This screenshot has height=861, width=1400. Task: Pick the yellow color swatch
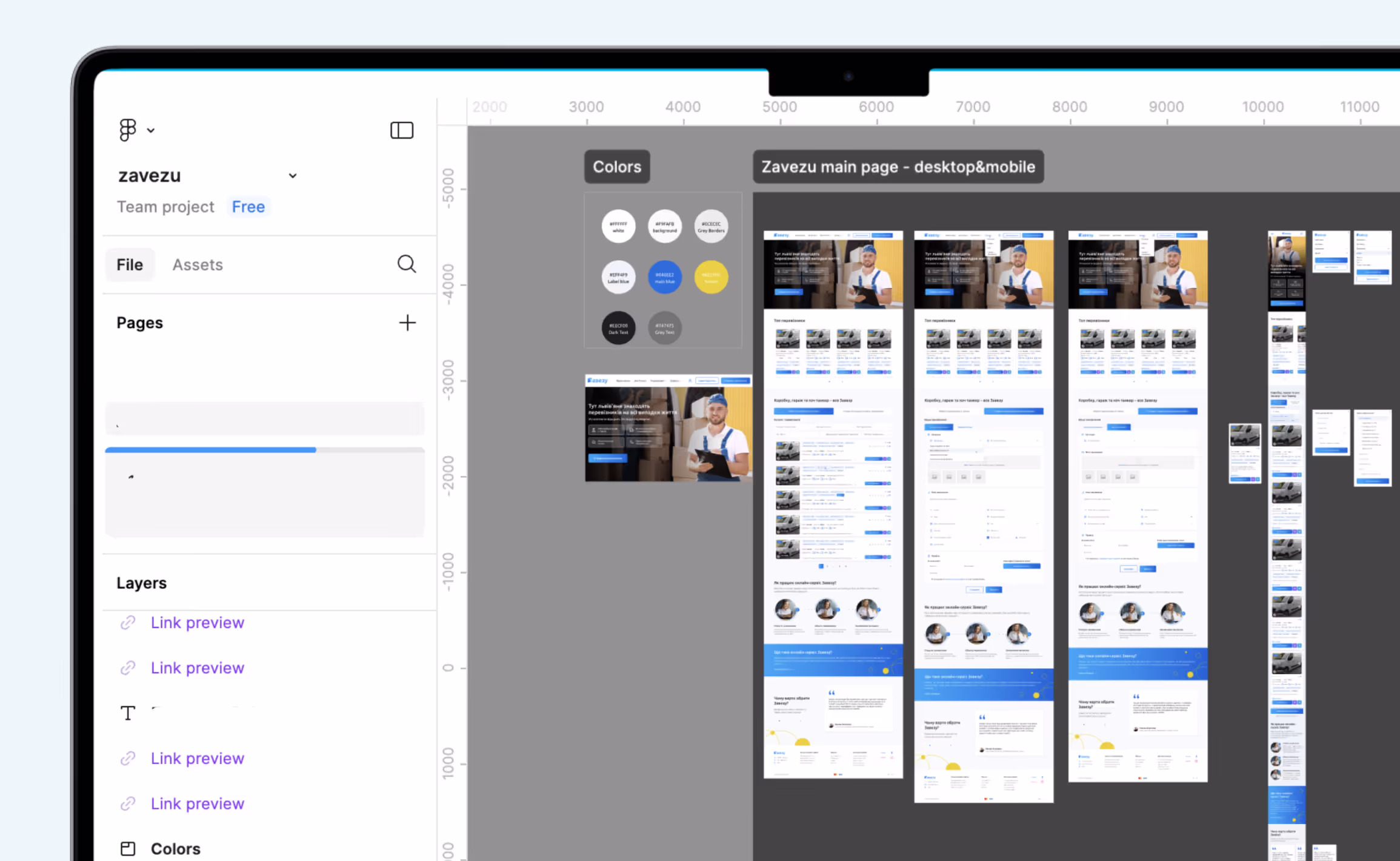click(x=711, y=277)
